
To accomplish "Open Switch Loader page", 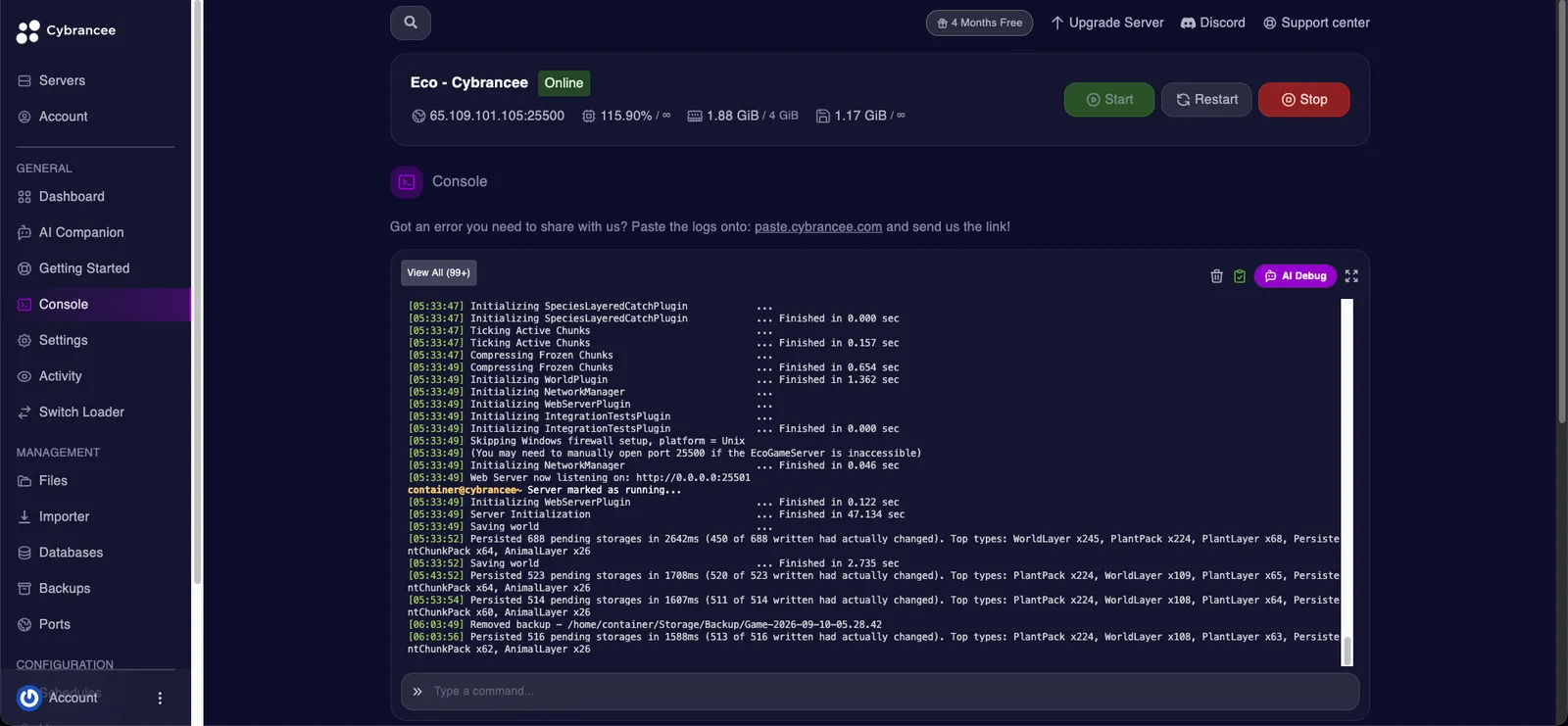I will point(95,412).
